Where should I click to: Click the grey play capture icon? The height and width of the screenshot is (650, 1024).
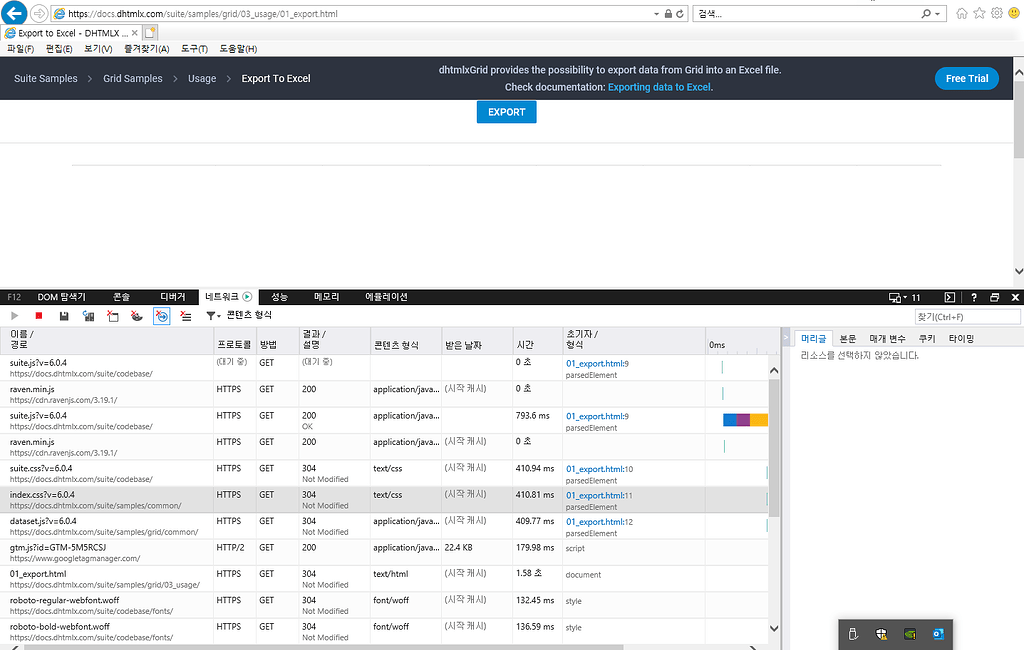coord(14,316)
